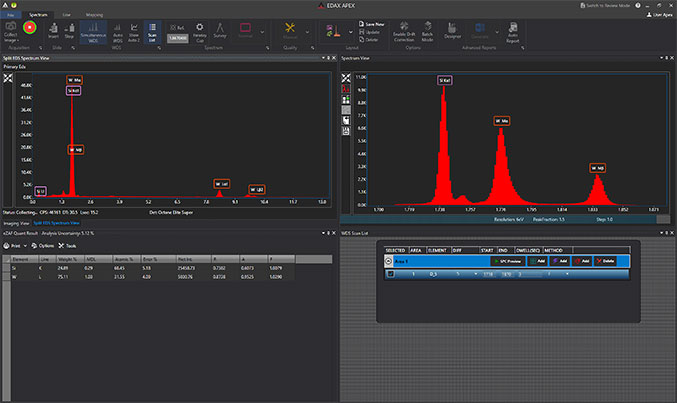Toggle Simultaneous WDS mode
Viewport: 677px width, 403px height.
[x=93, y=32]
